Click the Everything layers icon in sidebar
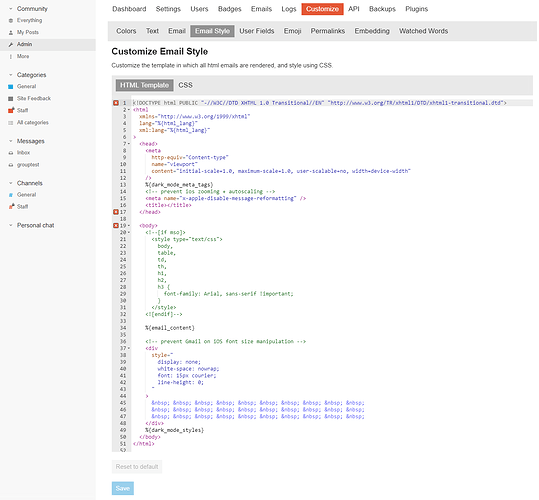This screenshot has height=500, width=539. point(11,21)
